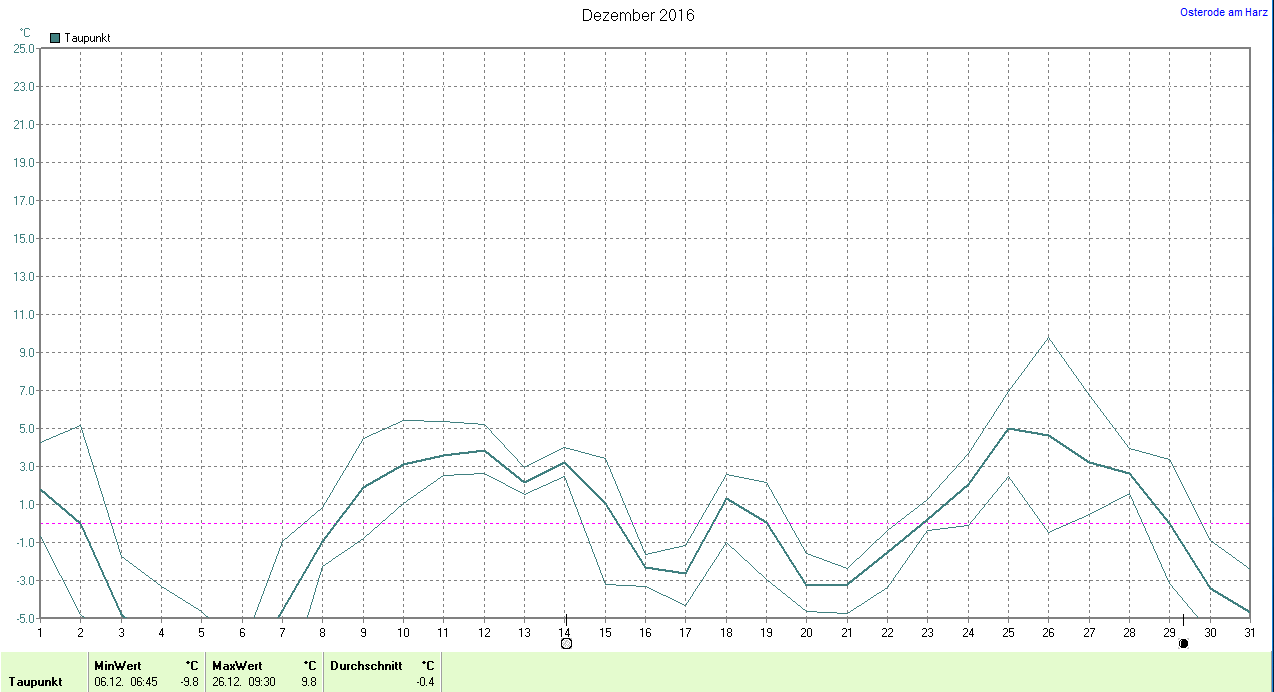
Task: Click the Durchschnitt column header
Action: pyautogui.click(x=366, y=665)
